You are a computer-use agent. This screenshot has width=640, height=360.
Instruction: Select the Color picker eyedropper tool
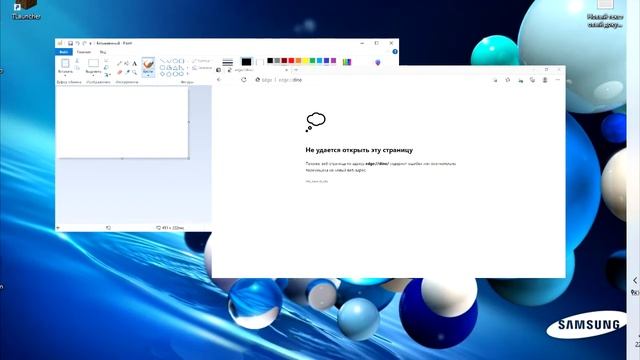point(127,72)
